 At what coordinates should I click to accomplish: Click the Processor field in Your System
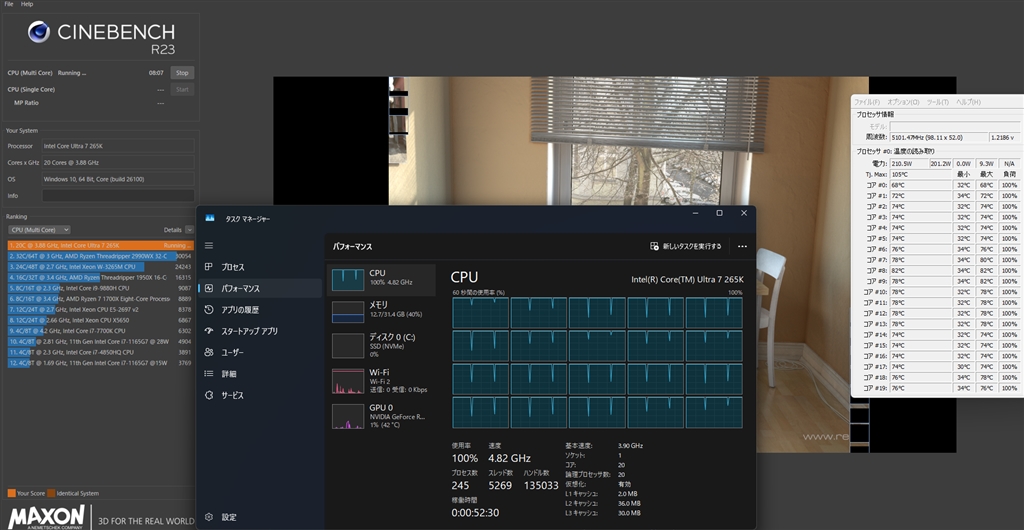click(118, 146)
